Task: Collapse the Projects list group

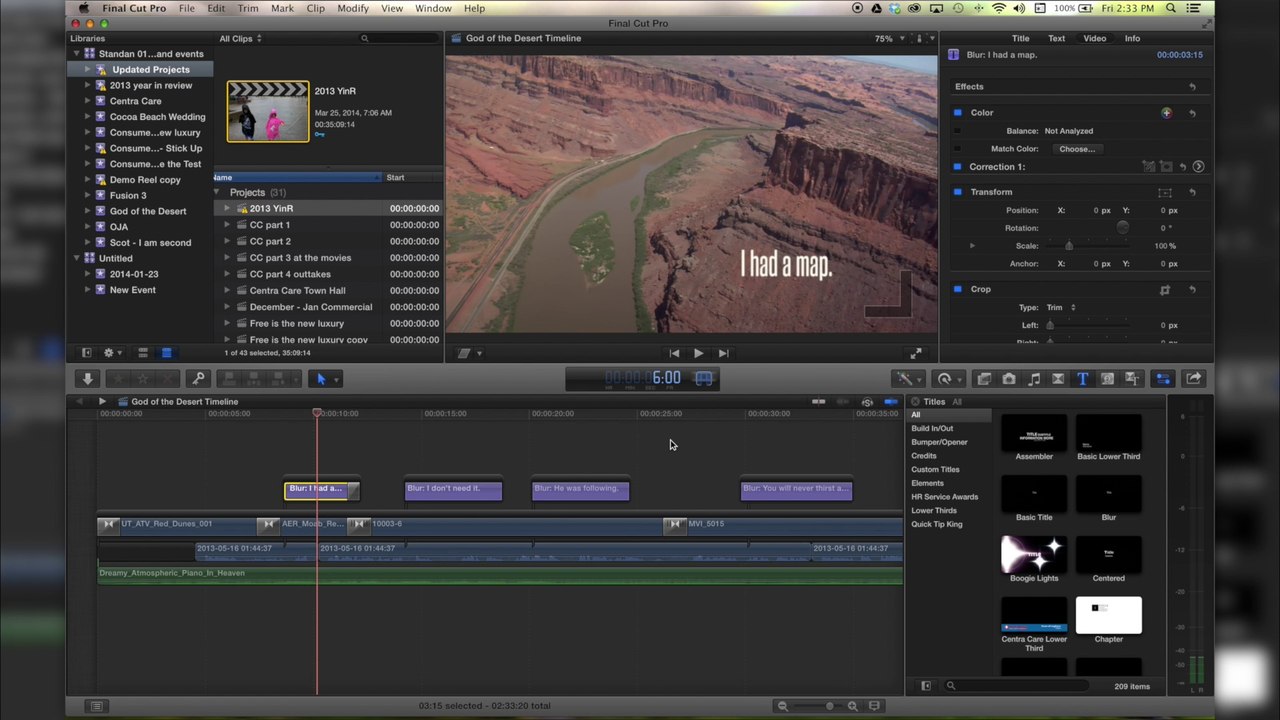Action: [x=217, y=192]
